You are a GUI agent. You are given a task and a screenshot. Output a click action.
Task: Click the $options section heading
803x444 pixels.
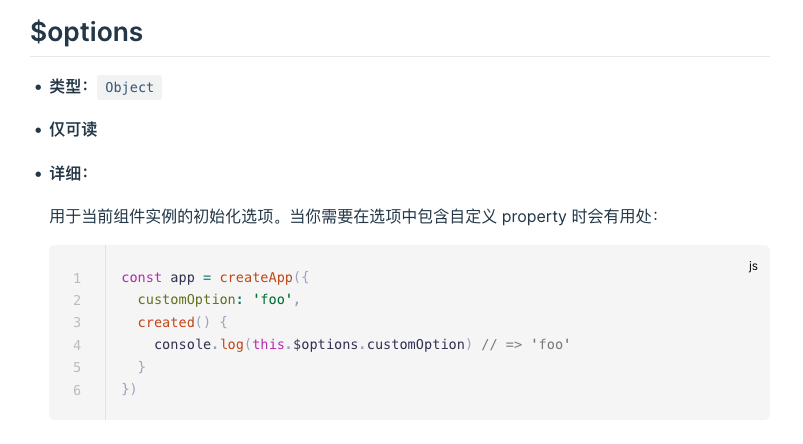click(x=87, y=31)
